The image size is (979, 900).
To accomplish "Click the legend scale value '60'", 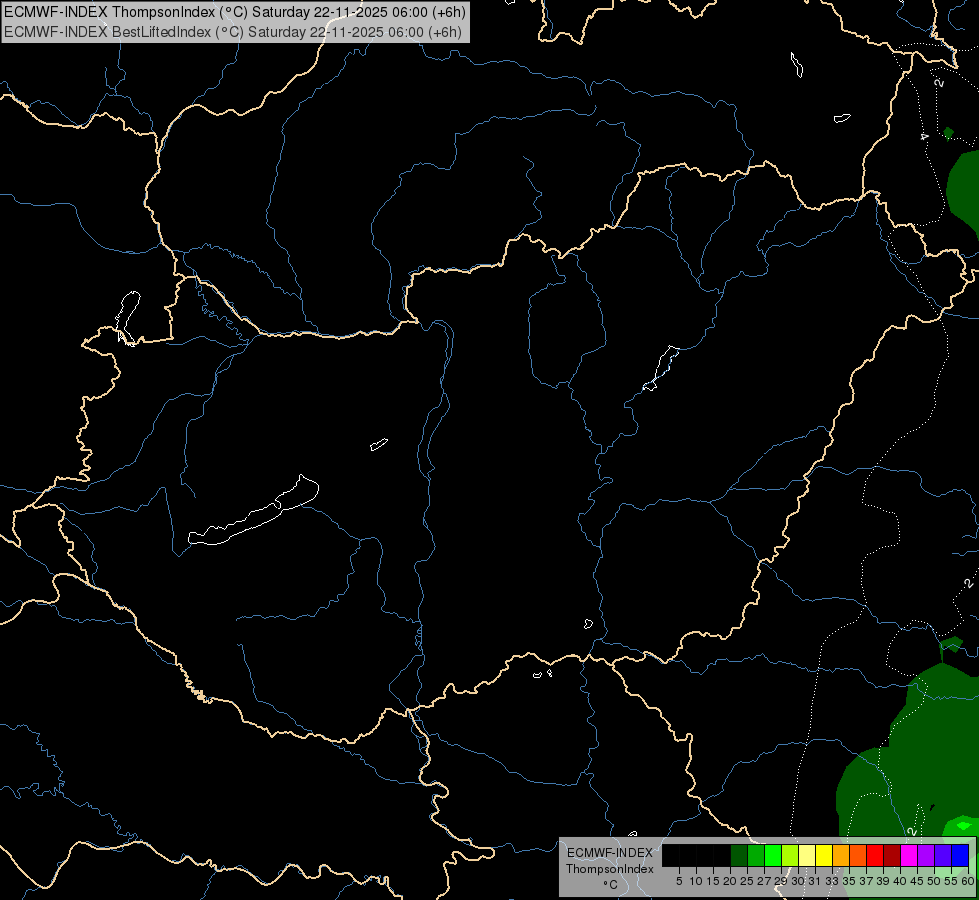I will (x=967, y=881).
